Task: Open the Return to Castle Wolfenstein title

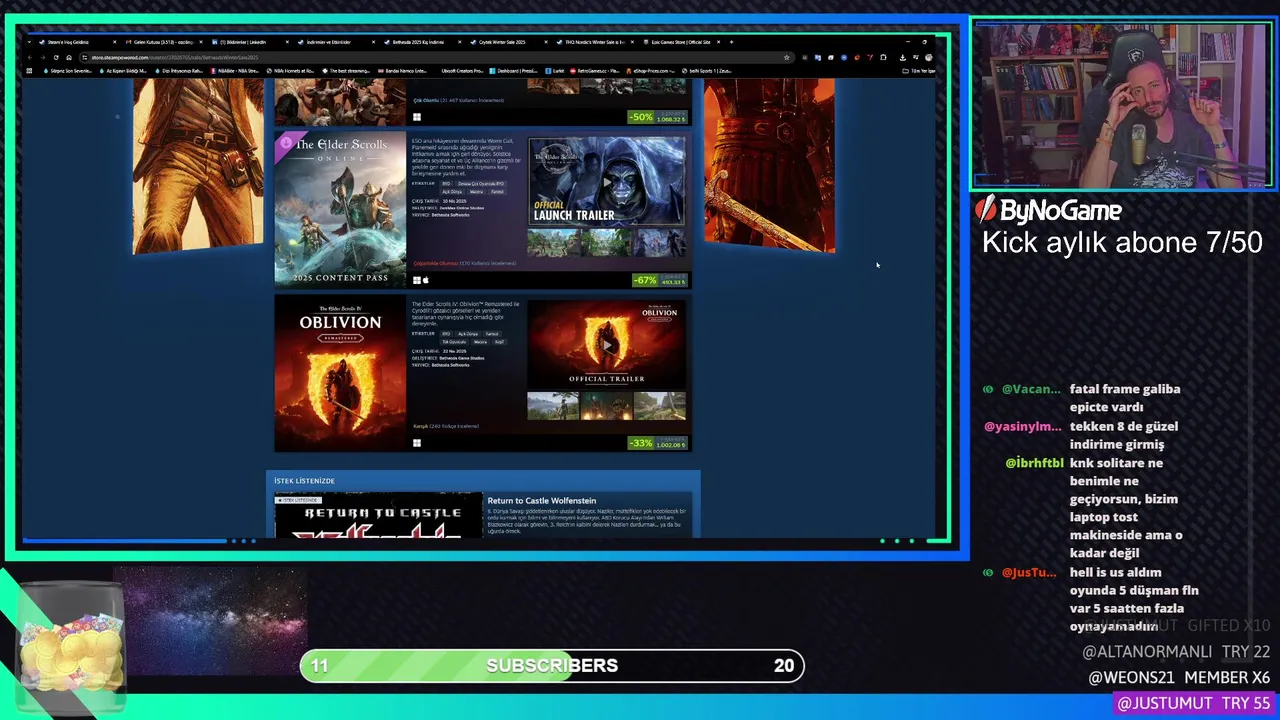Action: (541, 500)
